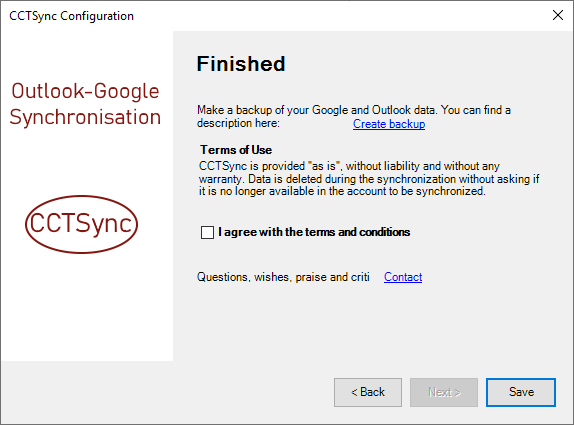Image resolution: width=574 pixels, height=425 pixels.
Task: Tick the terms and conditions checkbox
Action: point(207,232)
